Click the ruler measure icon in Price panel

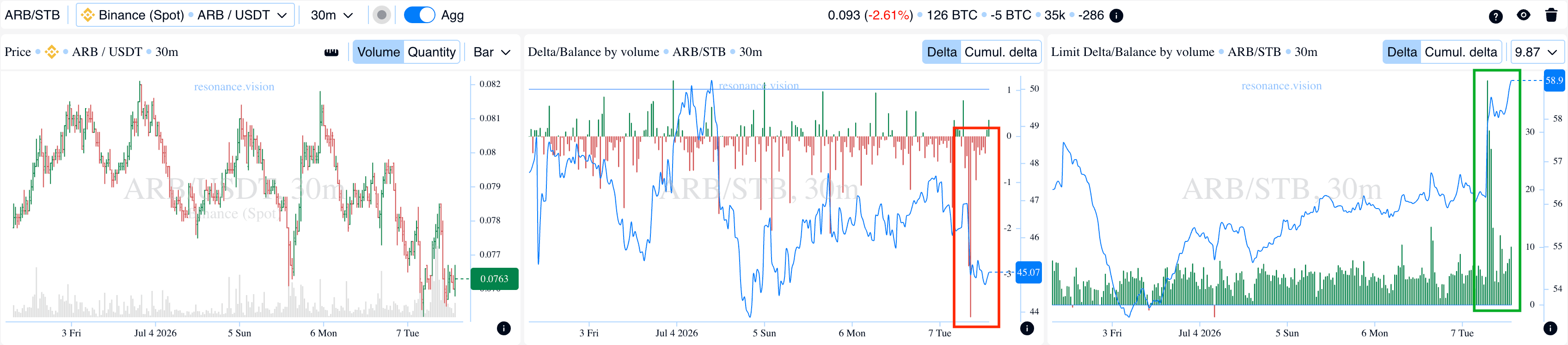pyautogui.click(x=331, y=52)
